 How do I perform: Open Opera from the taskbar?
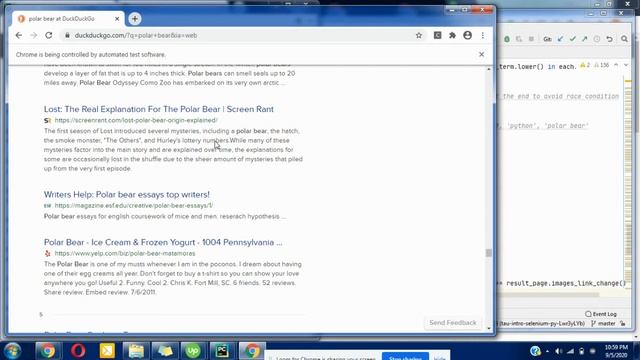pyautogui.click(x=78, y=351)
